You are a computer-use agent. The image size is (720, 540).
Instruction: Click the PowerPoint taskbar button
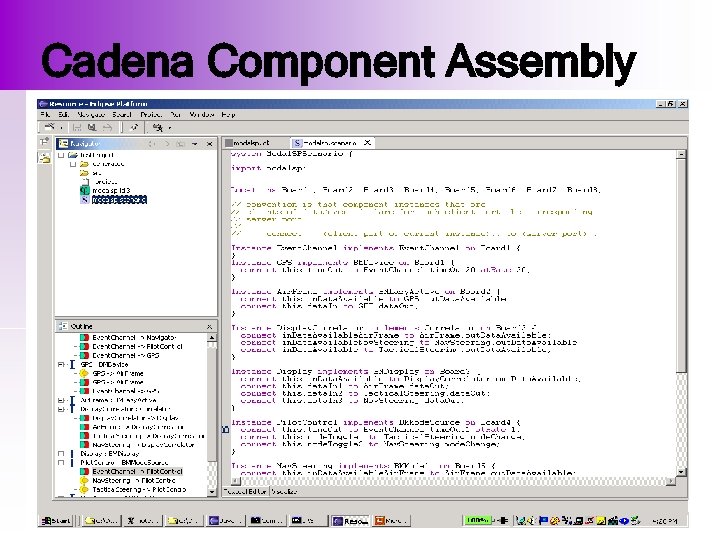click(391, 521)
